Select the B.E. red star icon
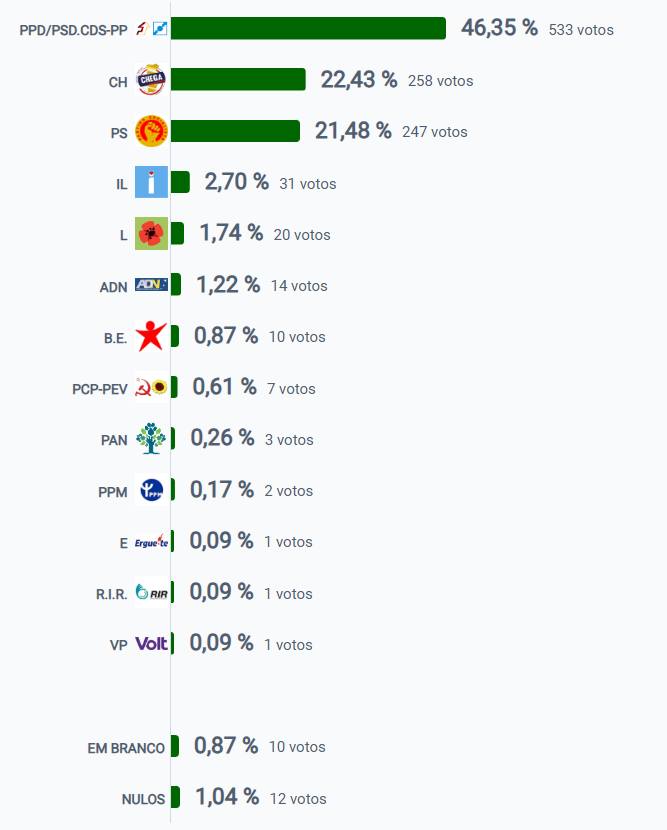The width and height of the screenshot is (667, 830). (151, 337)
